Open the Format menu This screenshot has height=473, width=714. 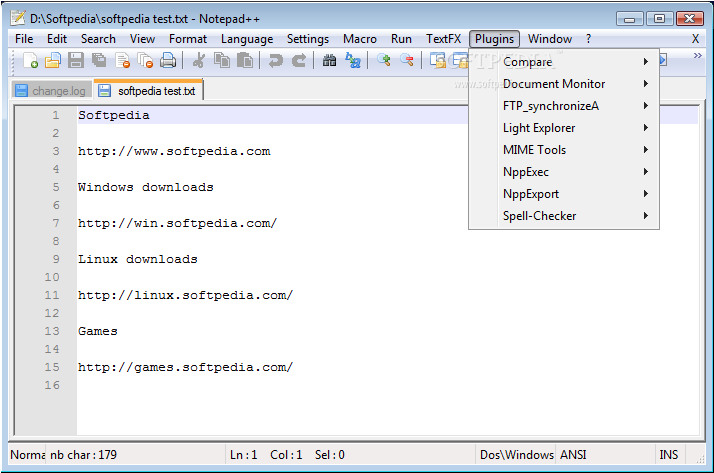[x=188, y=39]
